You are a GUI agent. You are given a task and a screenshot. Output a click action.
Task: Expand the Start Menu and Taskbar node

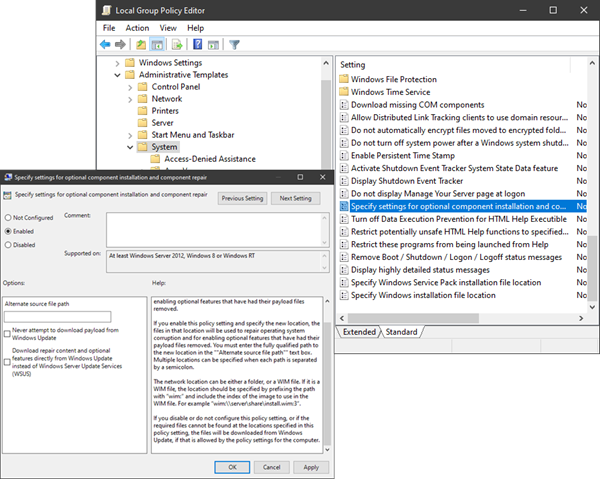coord(129,134)
